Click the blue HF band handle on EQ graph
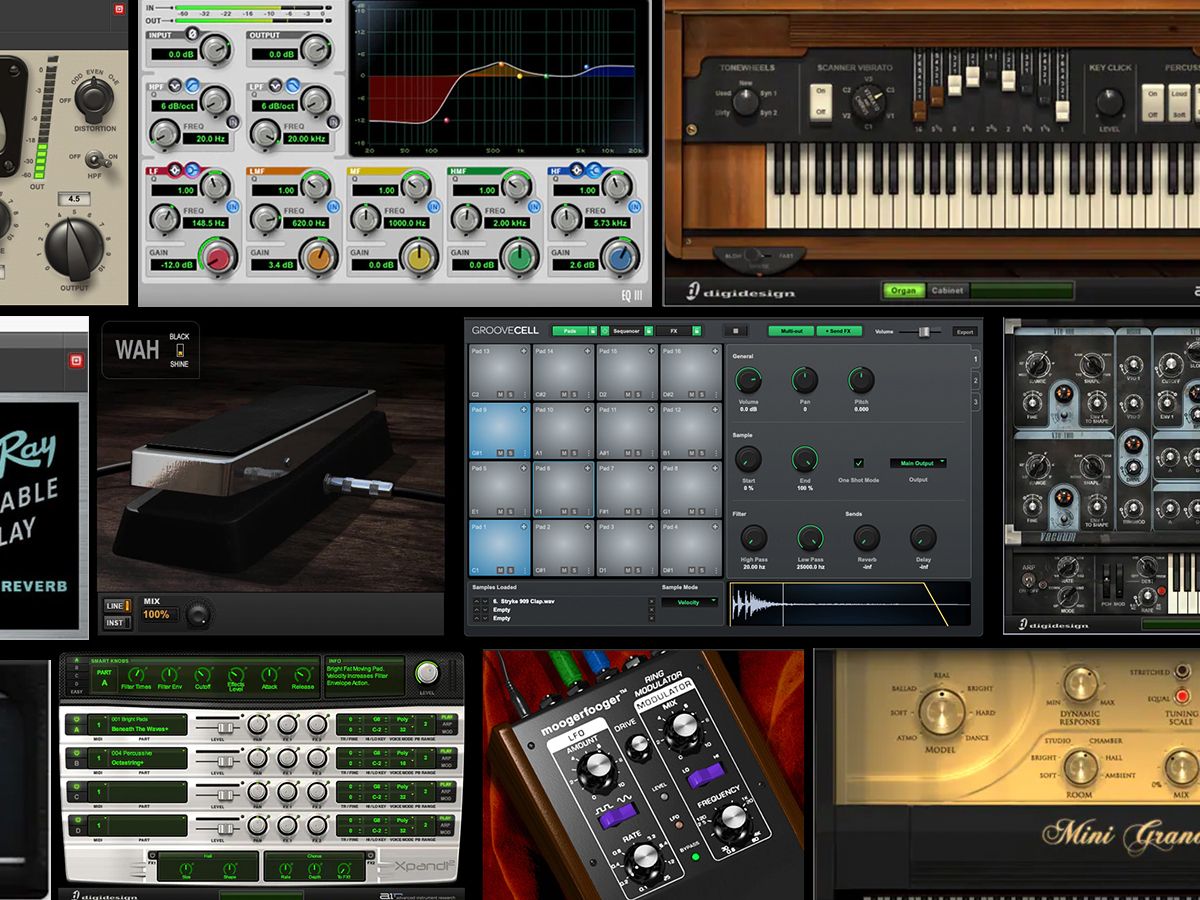This screenshot has width=1200, height=900. point(586,67)
